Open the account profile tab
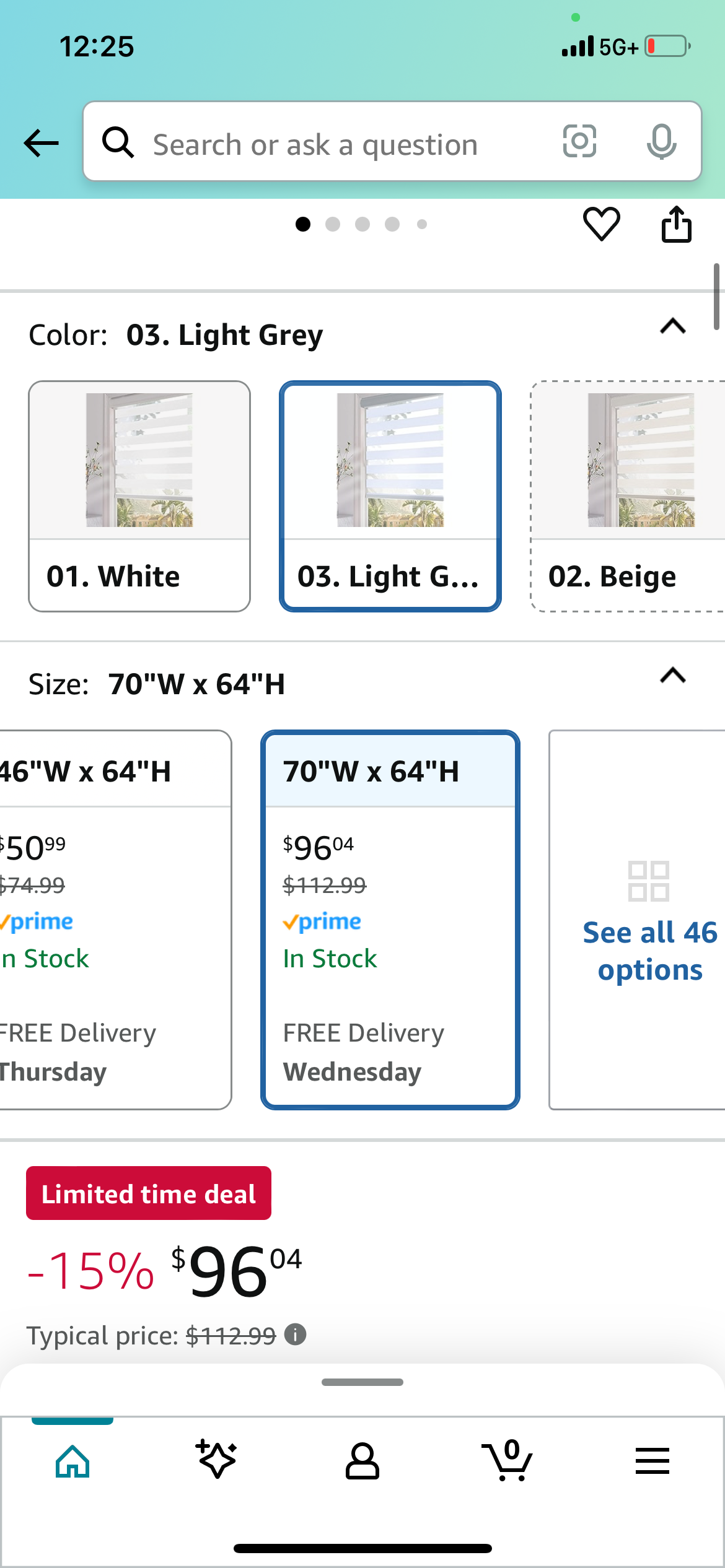 pos(362,1461)
